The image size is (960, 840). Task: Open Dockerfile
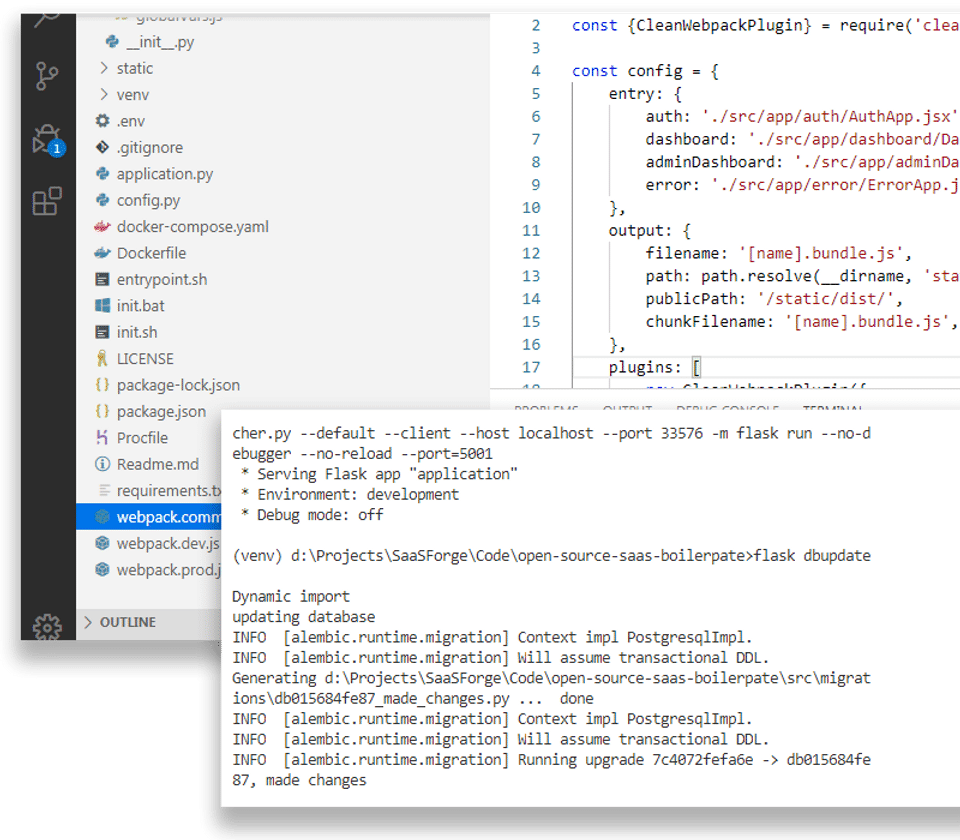[x=151, y=253]
